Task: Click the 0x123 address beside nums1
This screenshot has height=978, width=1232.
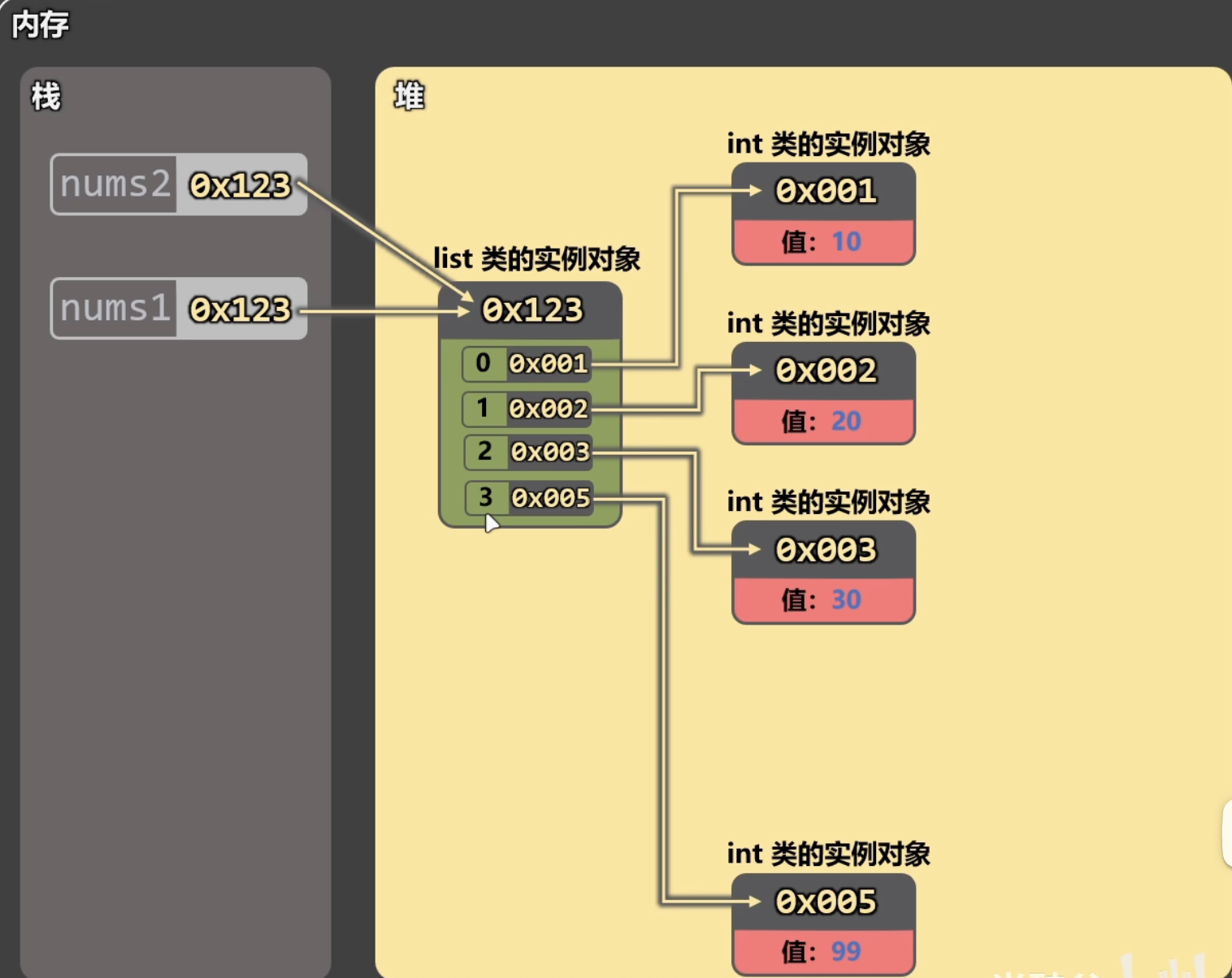Action: (x=241, y=309)
